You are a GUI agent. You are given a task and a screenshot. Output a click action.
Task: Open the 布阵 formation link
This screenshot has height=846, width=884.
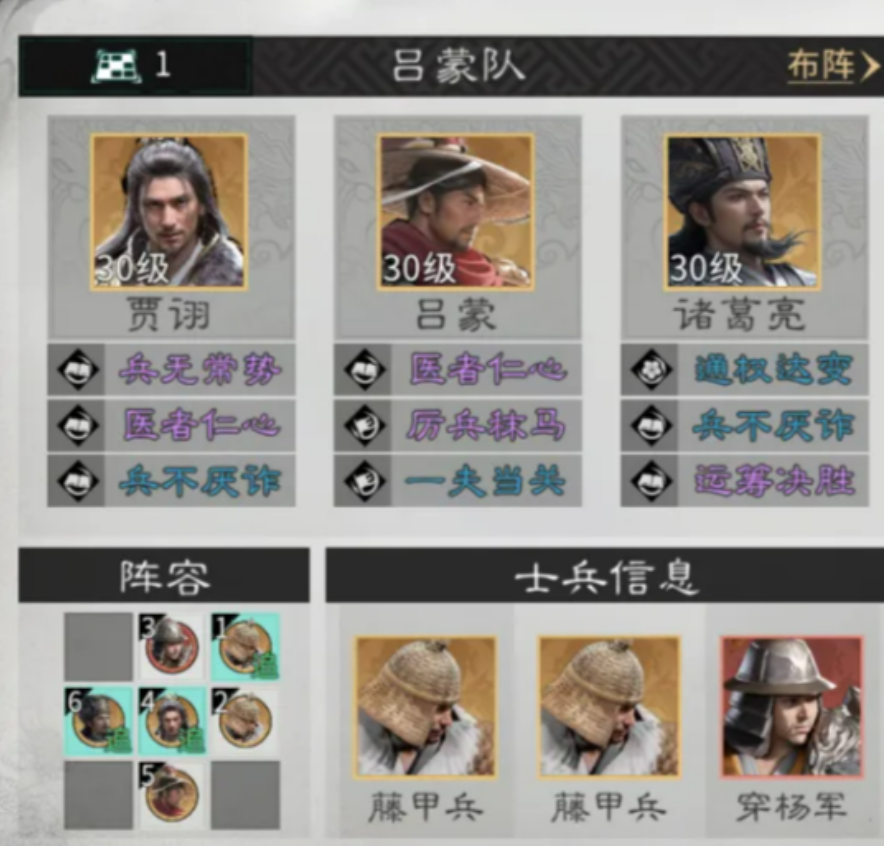coord(833,66)
